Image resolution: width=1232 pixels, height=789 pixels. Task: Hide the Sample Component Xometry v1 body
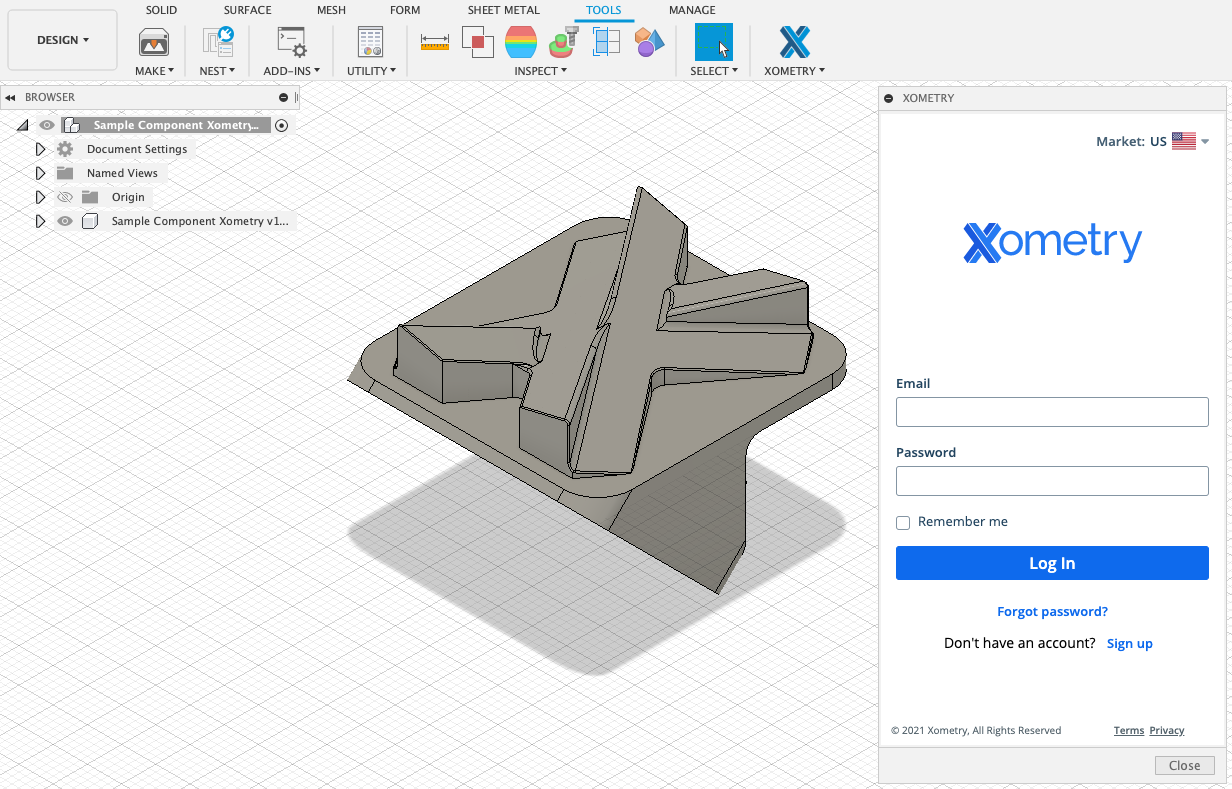pos(65,221)
